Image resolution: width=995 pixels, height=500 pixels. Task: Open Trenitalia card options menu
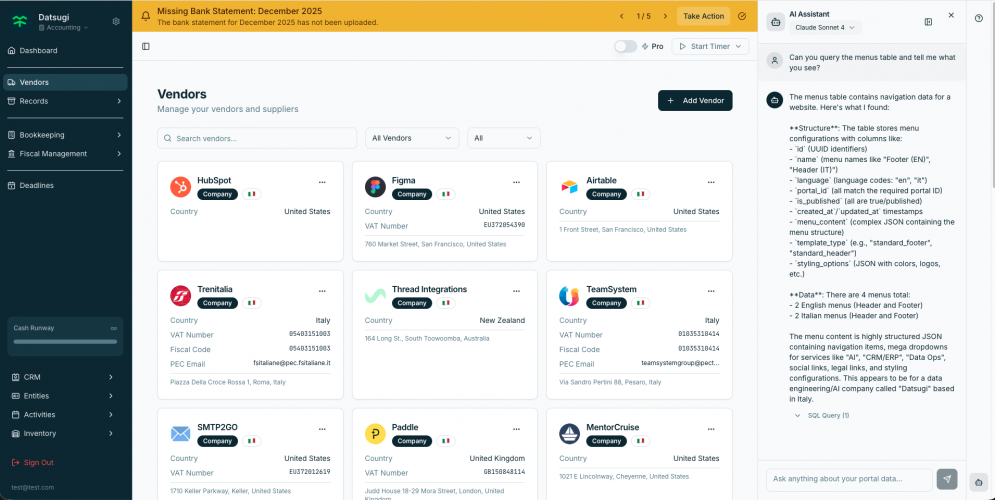[322, 291]
